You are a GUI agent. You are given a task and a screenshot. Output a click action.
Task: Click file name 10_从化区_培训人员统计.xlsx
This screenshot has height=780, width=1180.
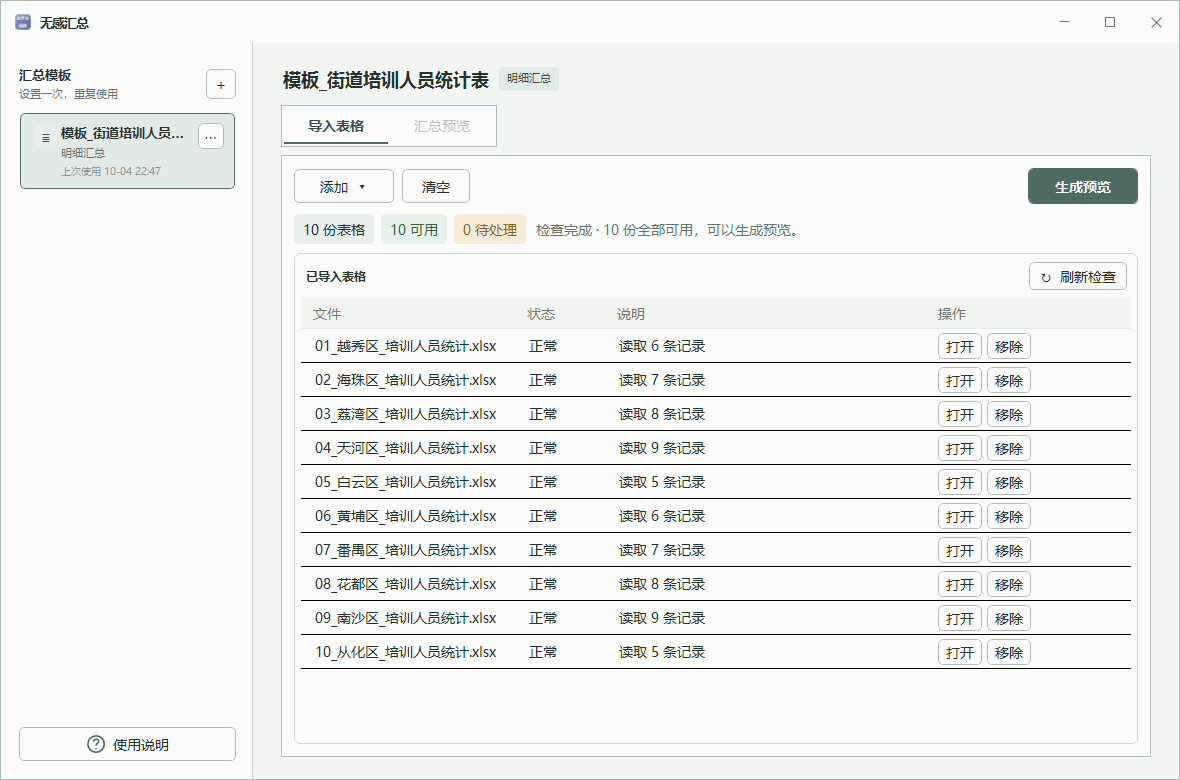(x=406, y=652)
